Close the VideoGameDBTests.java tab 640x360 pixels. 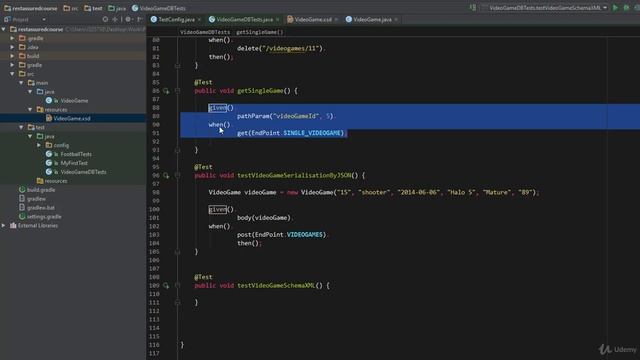point(278,19)
